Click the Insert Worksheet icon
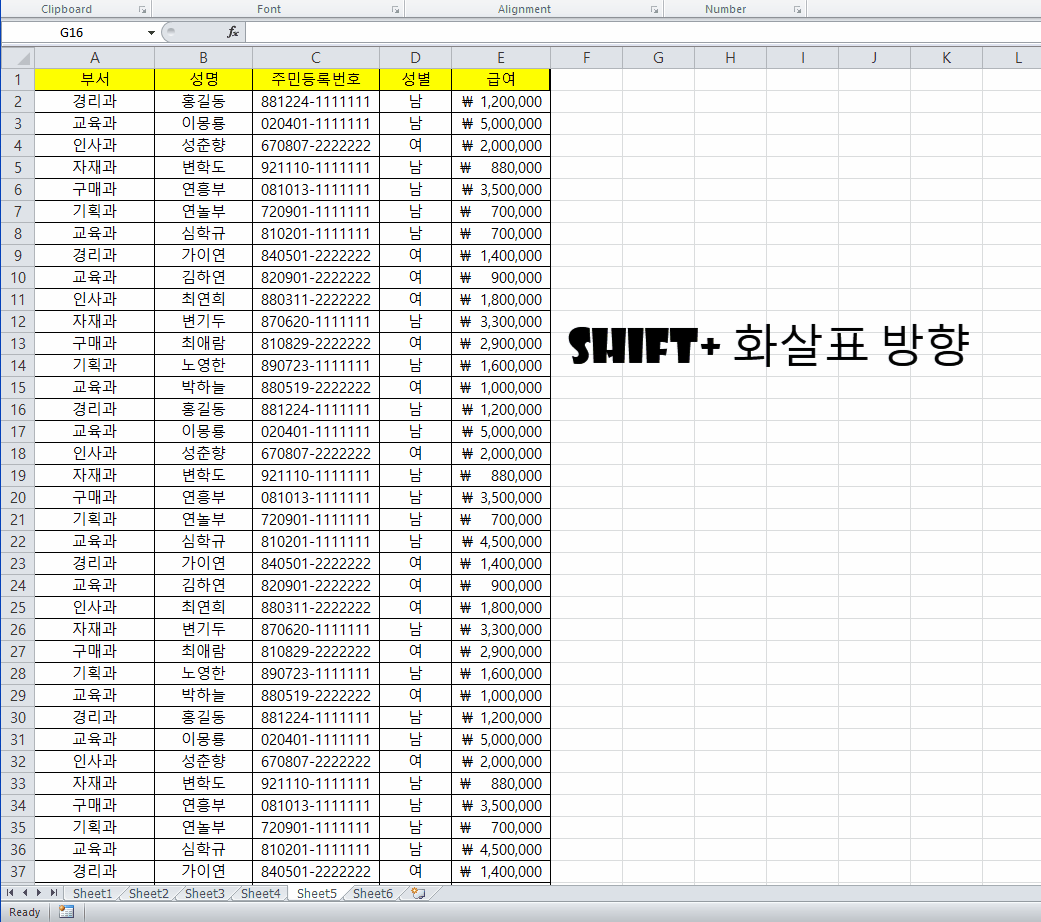This screenshot has width=1041, height=922. [418, 893]
